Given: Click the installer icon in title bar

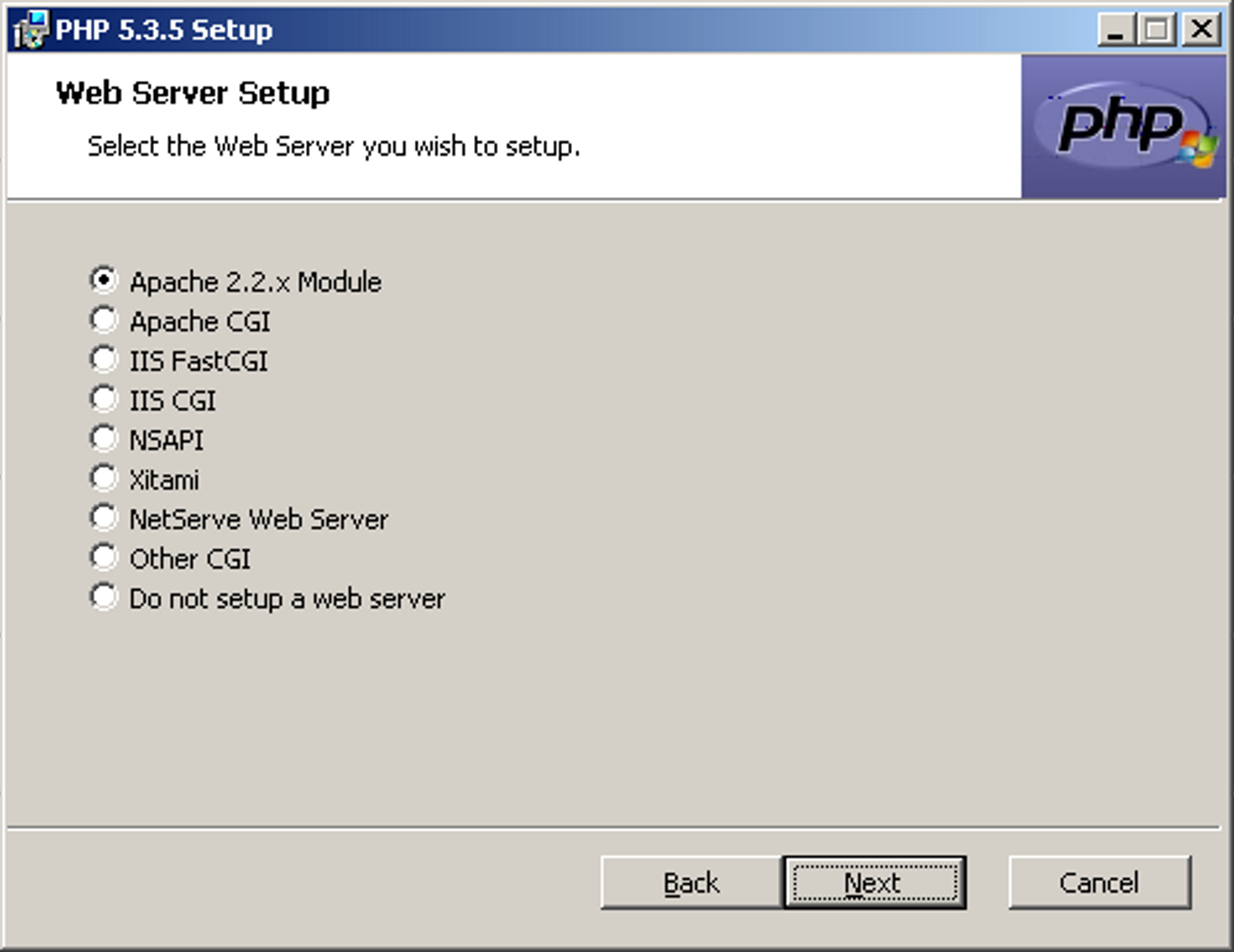Looking at the screenshot, I should tap(31, 30).
